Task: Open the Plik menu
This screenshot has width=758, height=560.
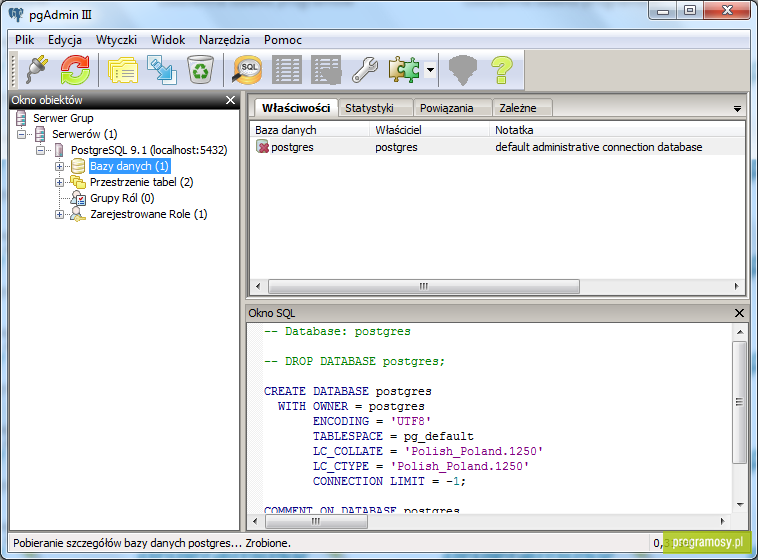Action: 24,40
